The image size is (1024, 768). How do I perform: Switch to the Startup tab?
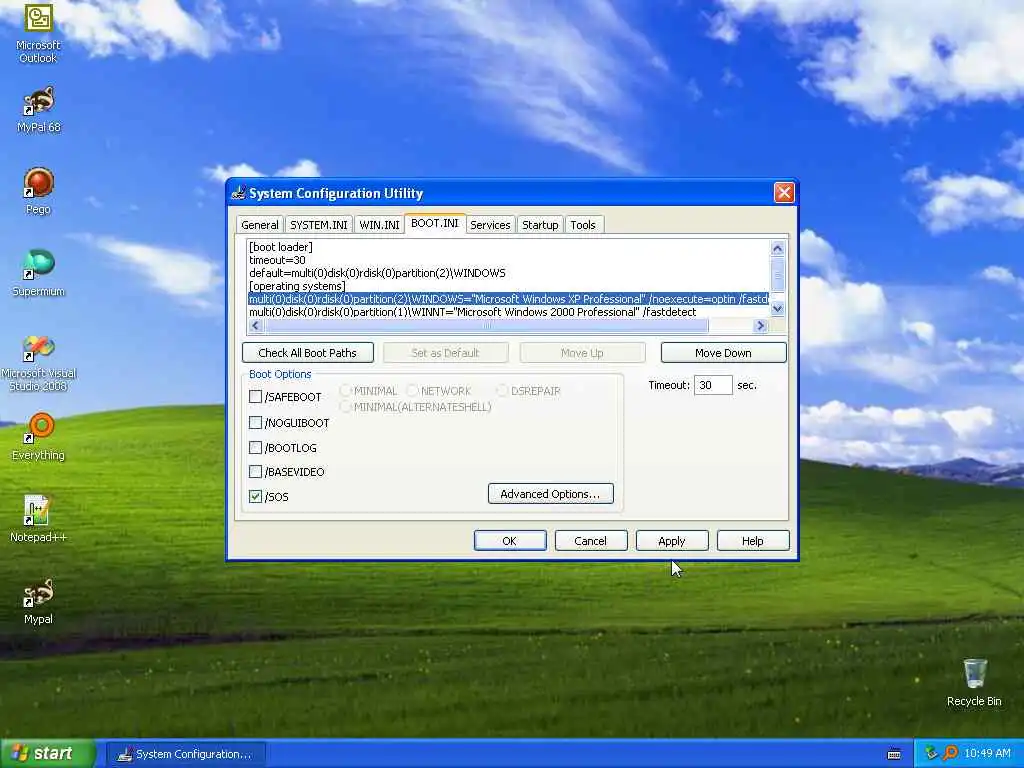[540, 225]
